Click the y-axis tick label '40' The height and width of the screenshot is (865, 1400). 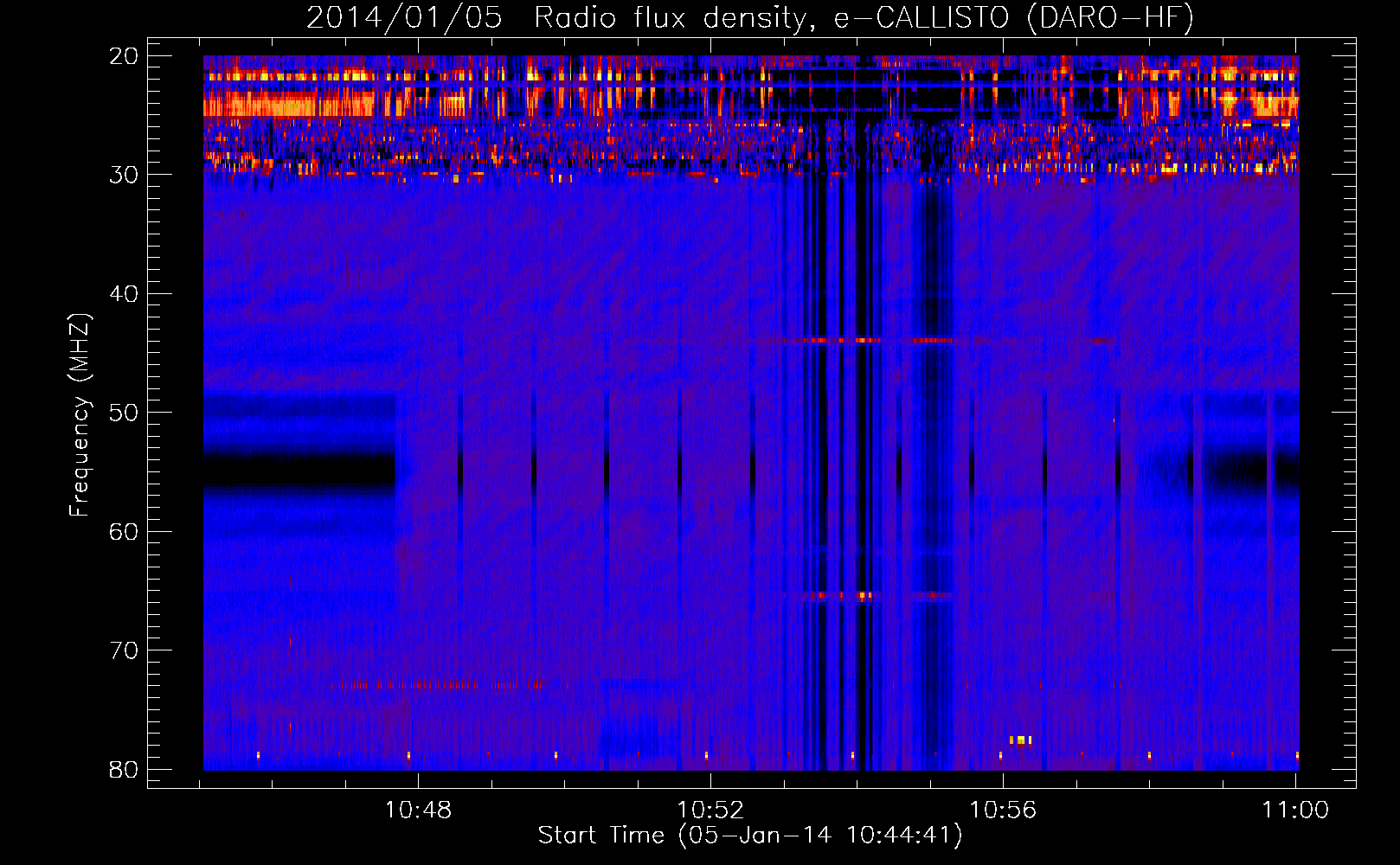pyautogui.click(x=124, y=294)
